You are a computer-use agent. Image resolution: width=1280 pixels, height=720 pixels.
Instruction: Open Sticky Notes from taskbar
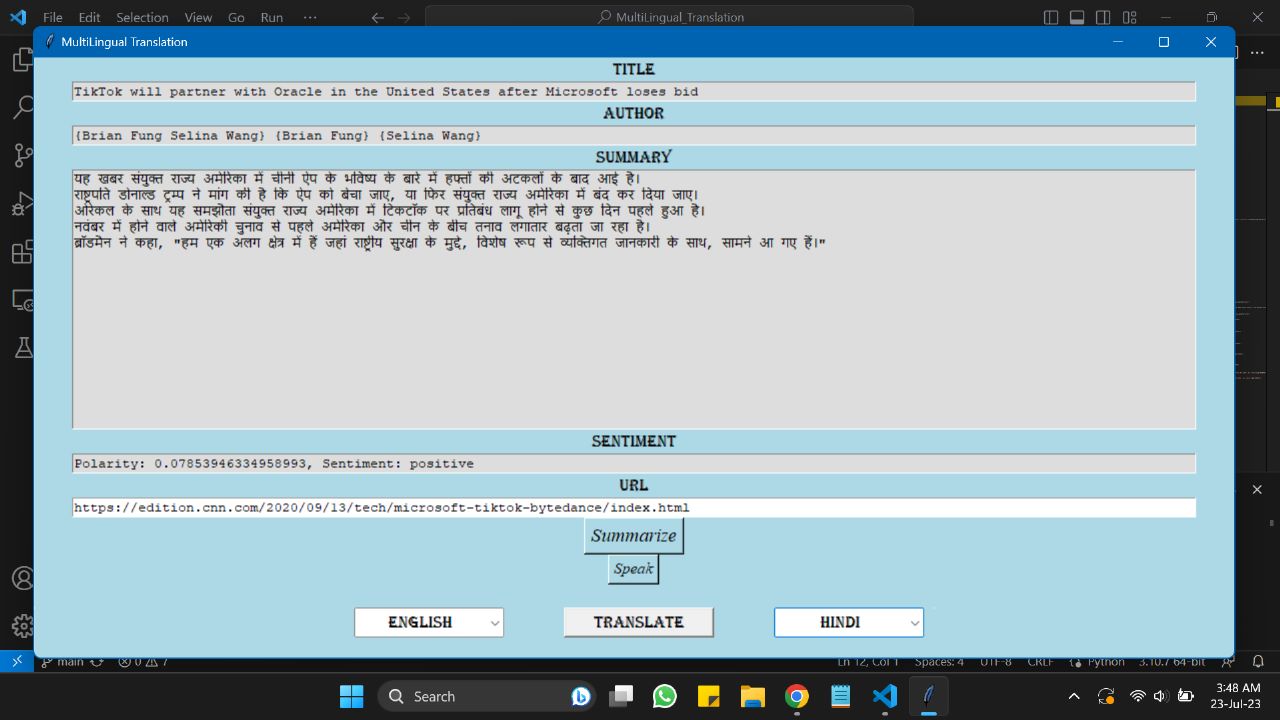pos(708,696)
